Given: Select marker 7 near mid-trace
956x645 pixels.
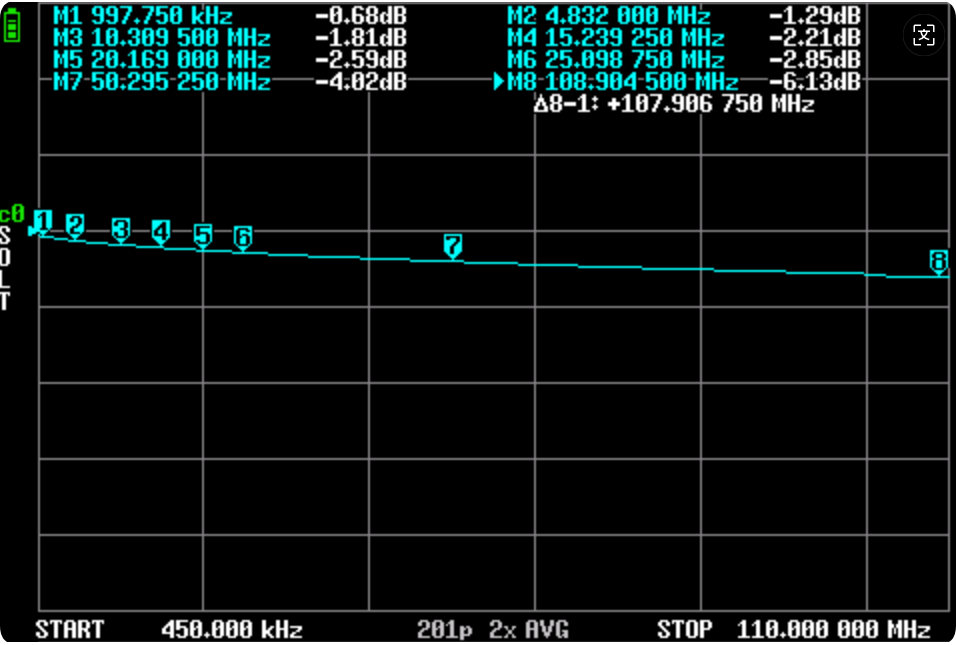Looking at the screenshot, I should point(452,246).
